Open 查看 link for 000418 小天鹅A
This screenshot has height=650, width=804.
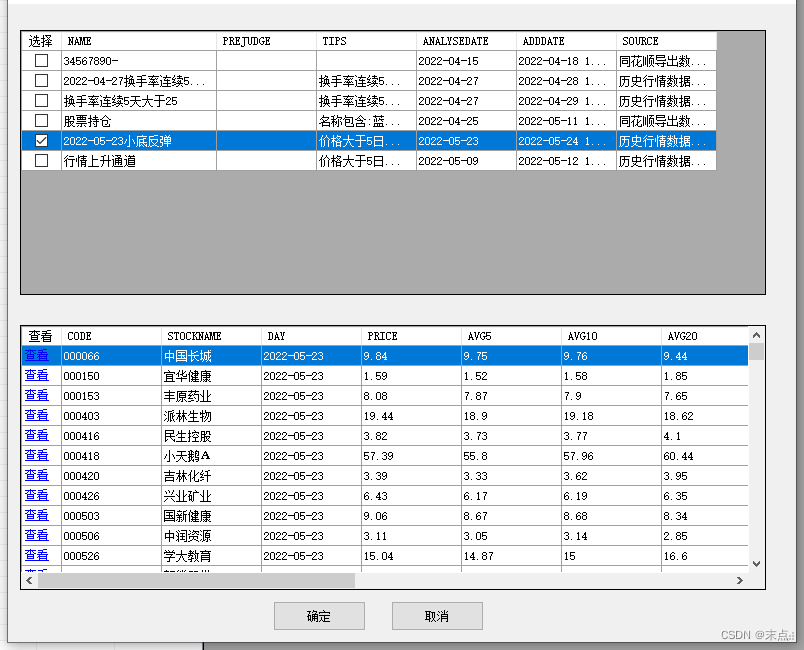point(36,455)
